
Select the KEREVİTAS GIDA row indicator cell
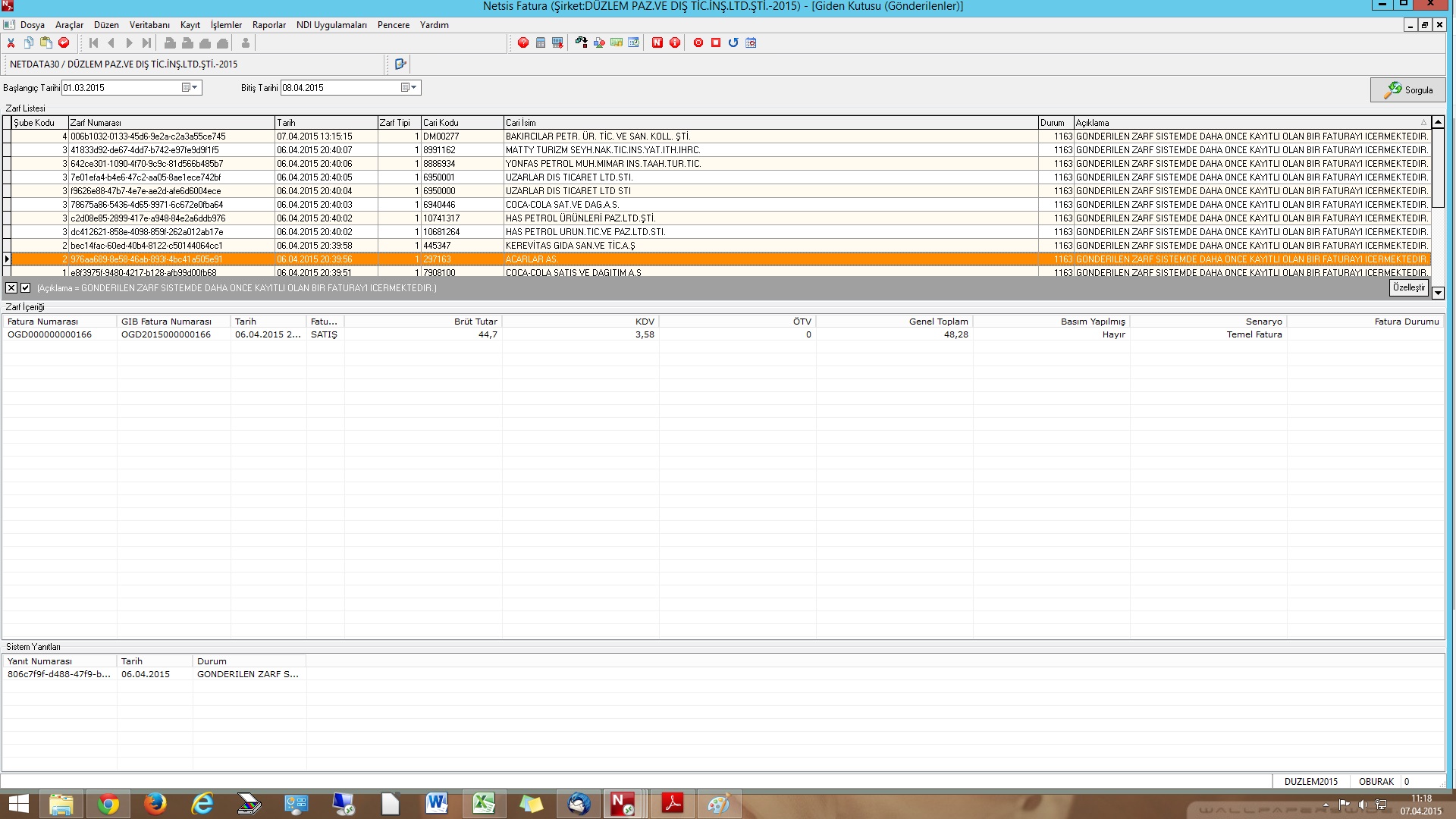(x=7, y=246)
